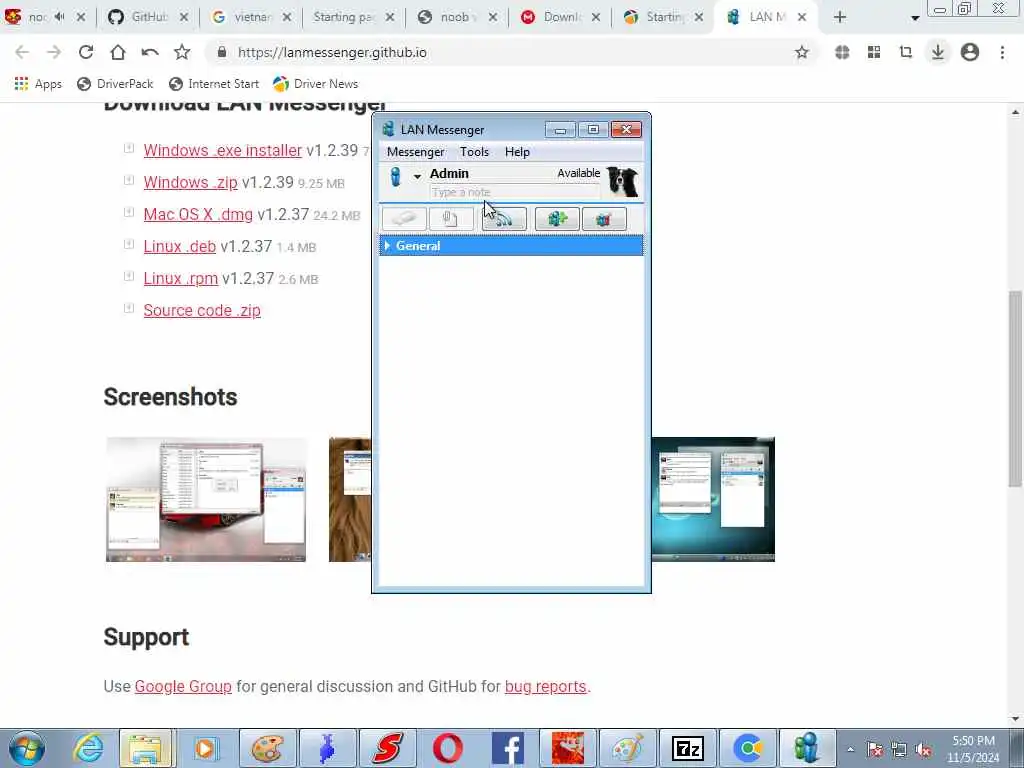Open a new browser tab

(x=840, y=17)
